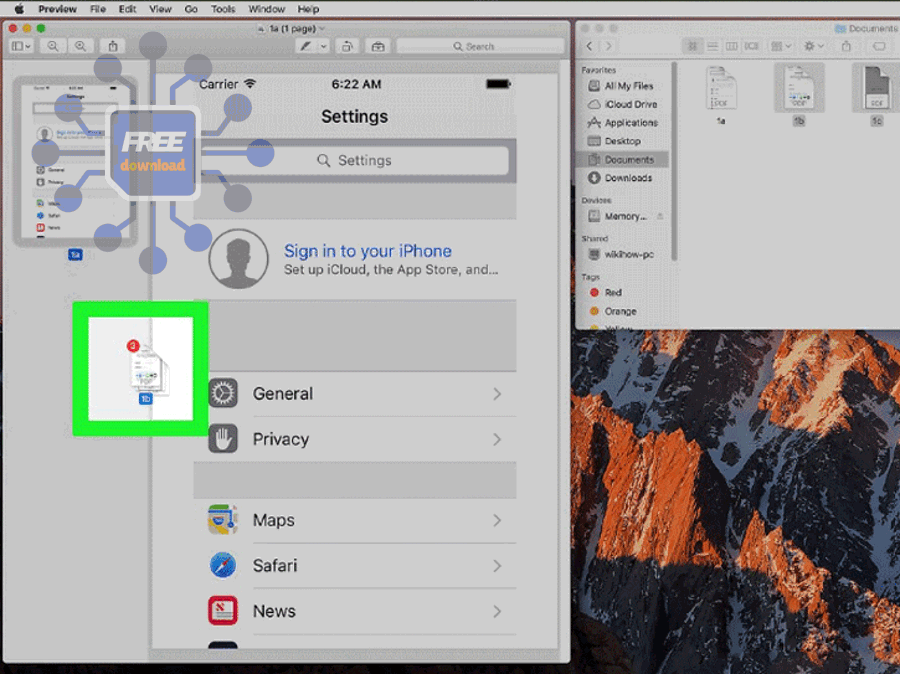Open the Preview application menu
Image resolution: width=900 pixels, height=674 pixels.
[x=57, y=9]
